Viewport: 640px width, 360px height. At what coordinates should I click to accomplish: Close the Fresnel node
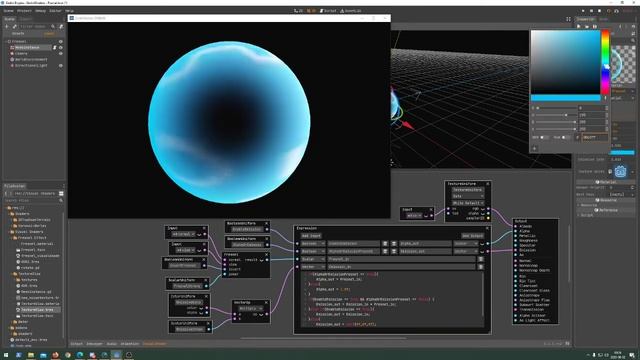point(267,254)
